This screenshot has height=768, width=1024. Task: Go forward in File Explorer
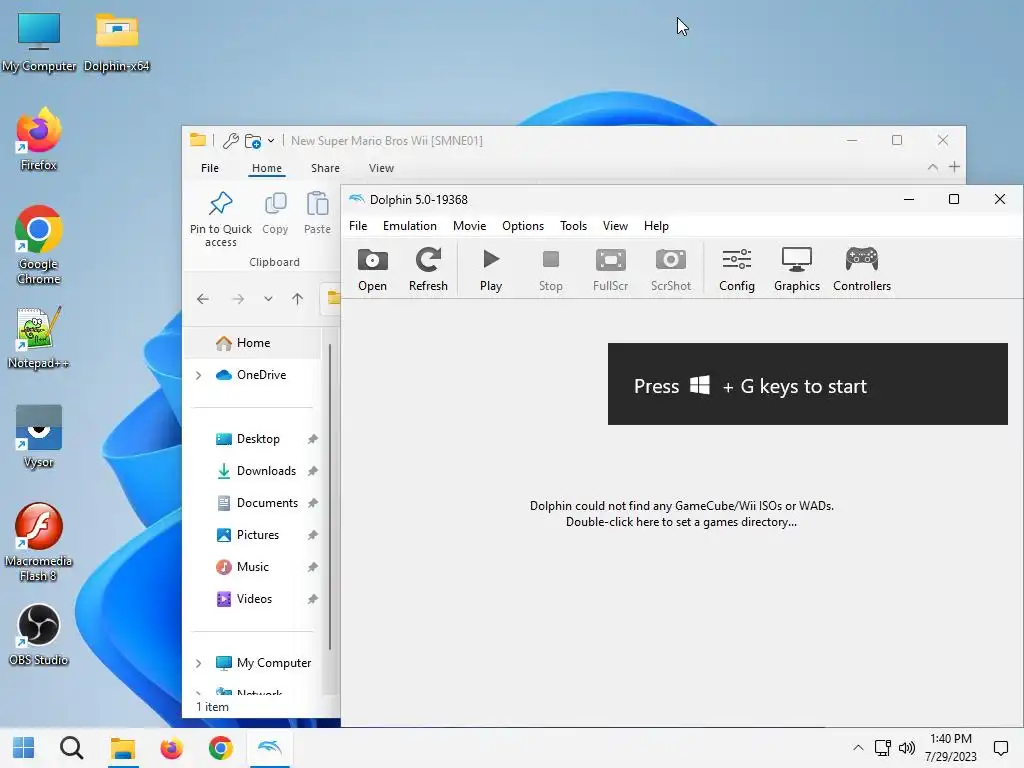[x=238, y=299]
